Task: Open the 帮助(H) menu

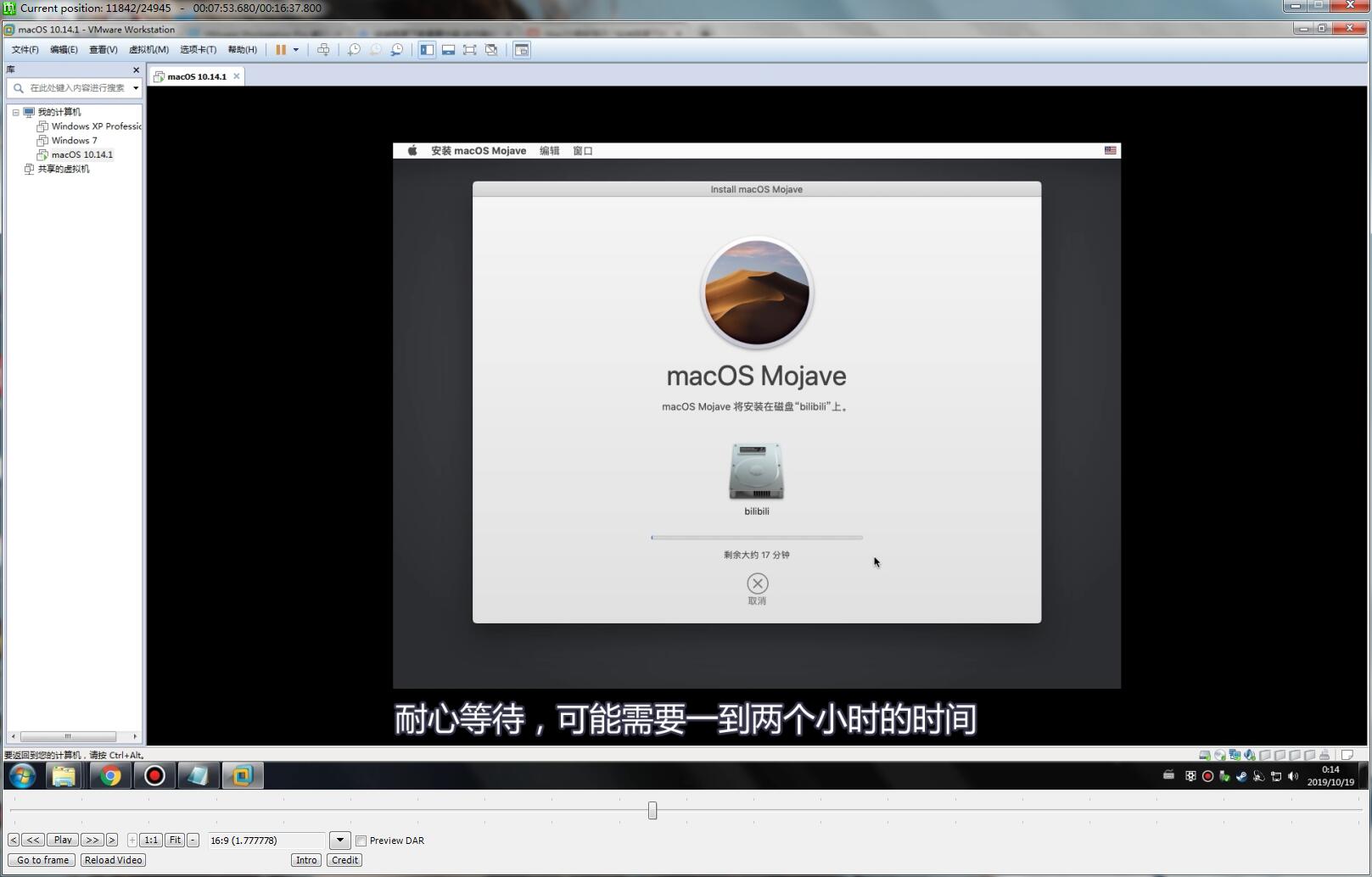Action: 242,50
